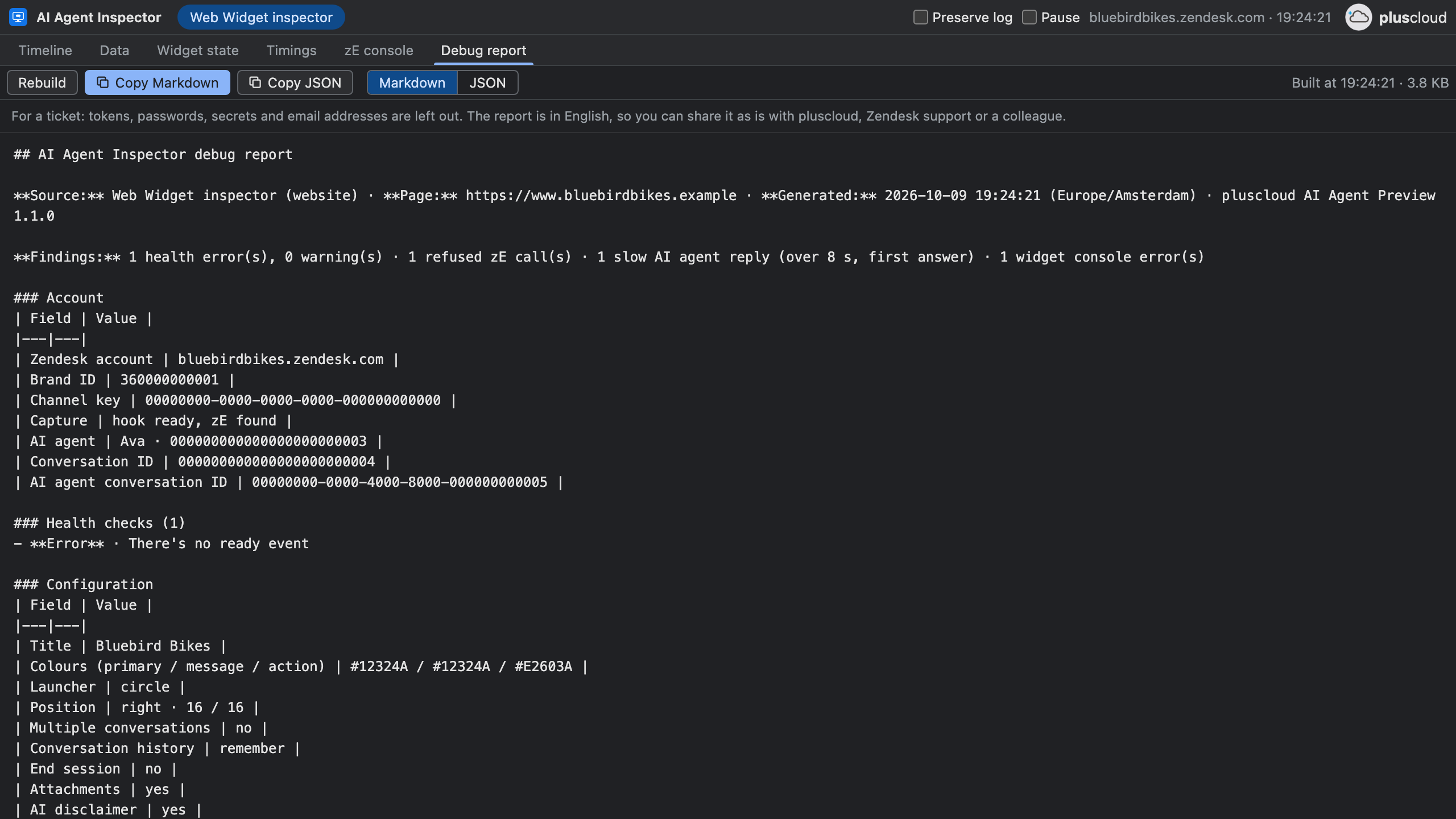Toggle the Pause checkbox
This screenshot has height=819, width=1456.
pyautogui.click(x=1029, y=17)
